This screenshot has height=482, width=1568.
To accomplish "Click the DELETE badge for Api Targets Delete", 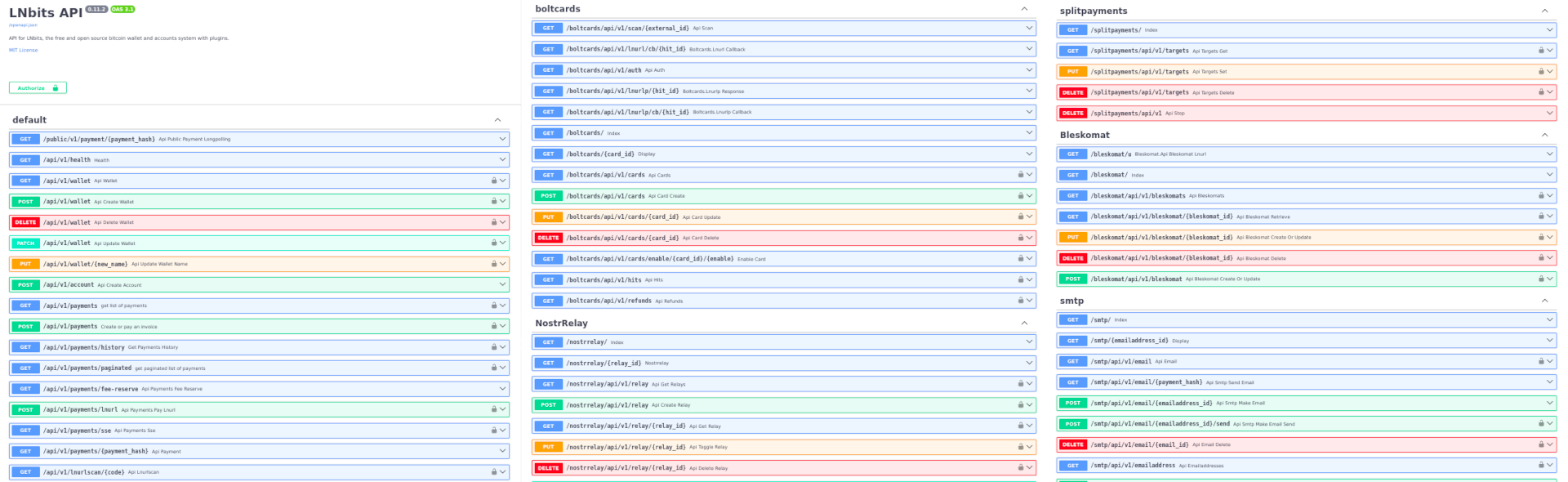I will pyautogui.click(x=1073, y=92).
